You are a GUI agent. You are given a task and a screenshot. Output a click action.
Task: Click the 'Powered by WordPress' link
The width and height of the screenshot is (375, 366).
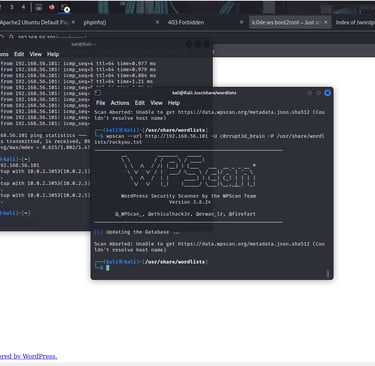pyautogui.click(x=28, y=356)
